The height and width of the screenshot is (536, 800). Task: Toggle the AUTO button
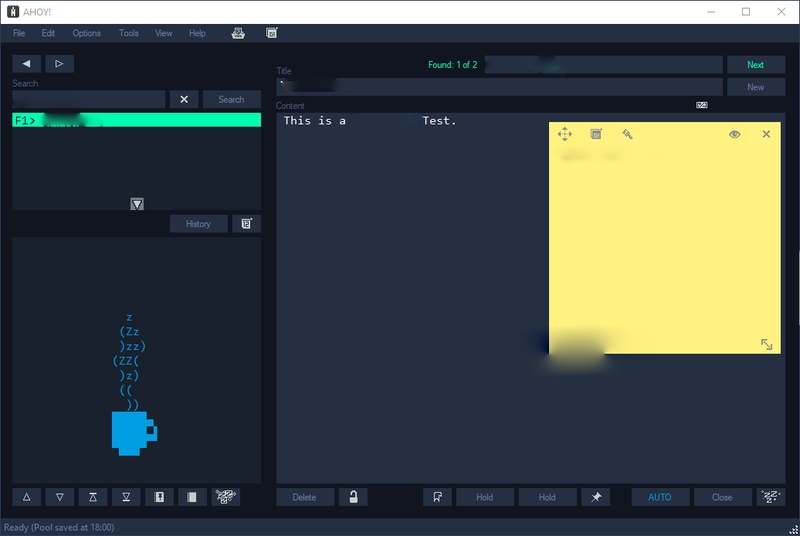tap(660, 497)
